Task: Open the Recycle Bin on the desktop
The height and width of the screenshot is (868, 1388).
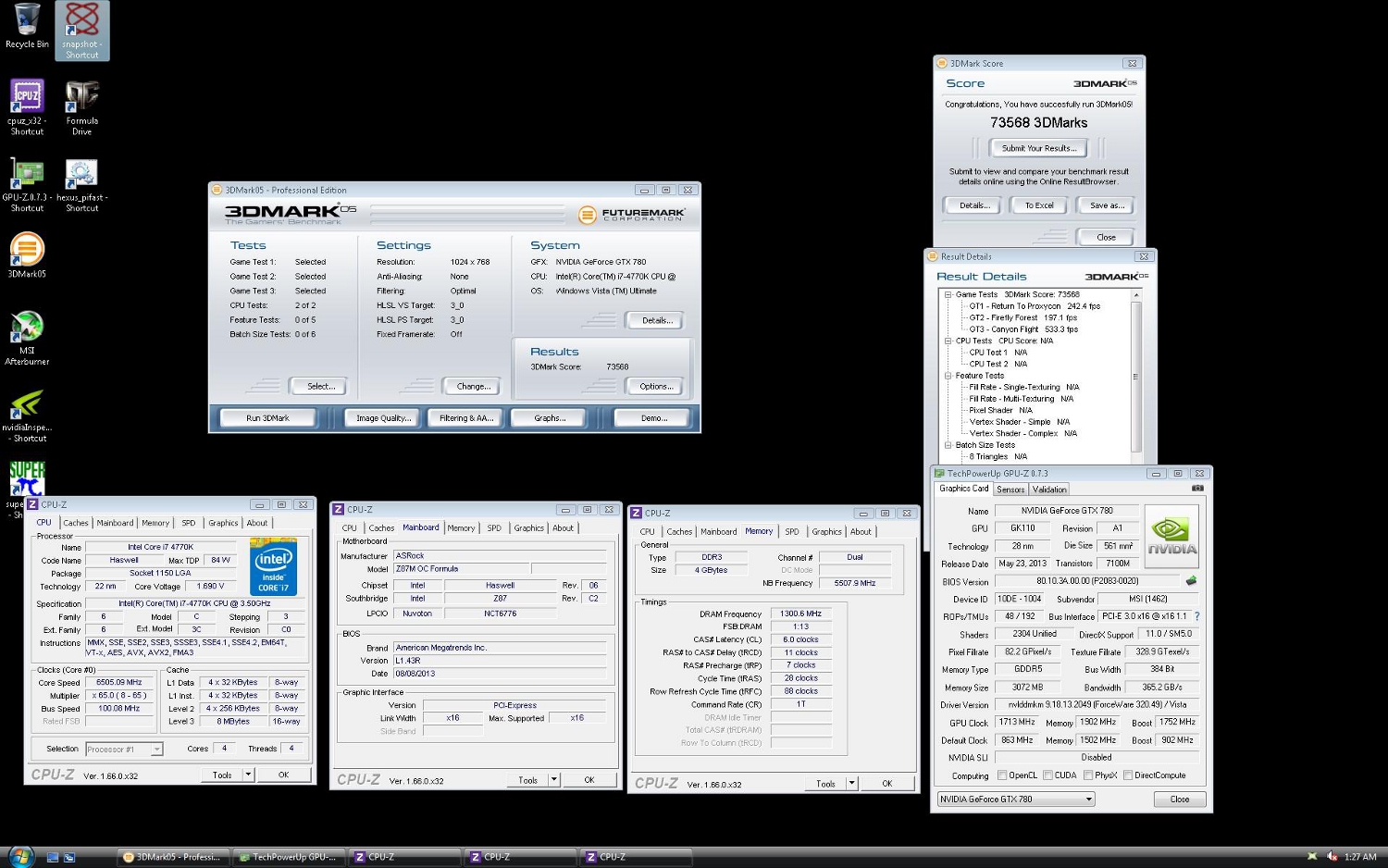Action: pyautogui.click(x=27, y=20)
